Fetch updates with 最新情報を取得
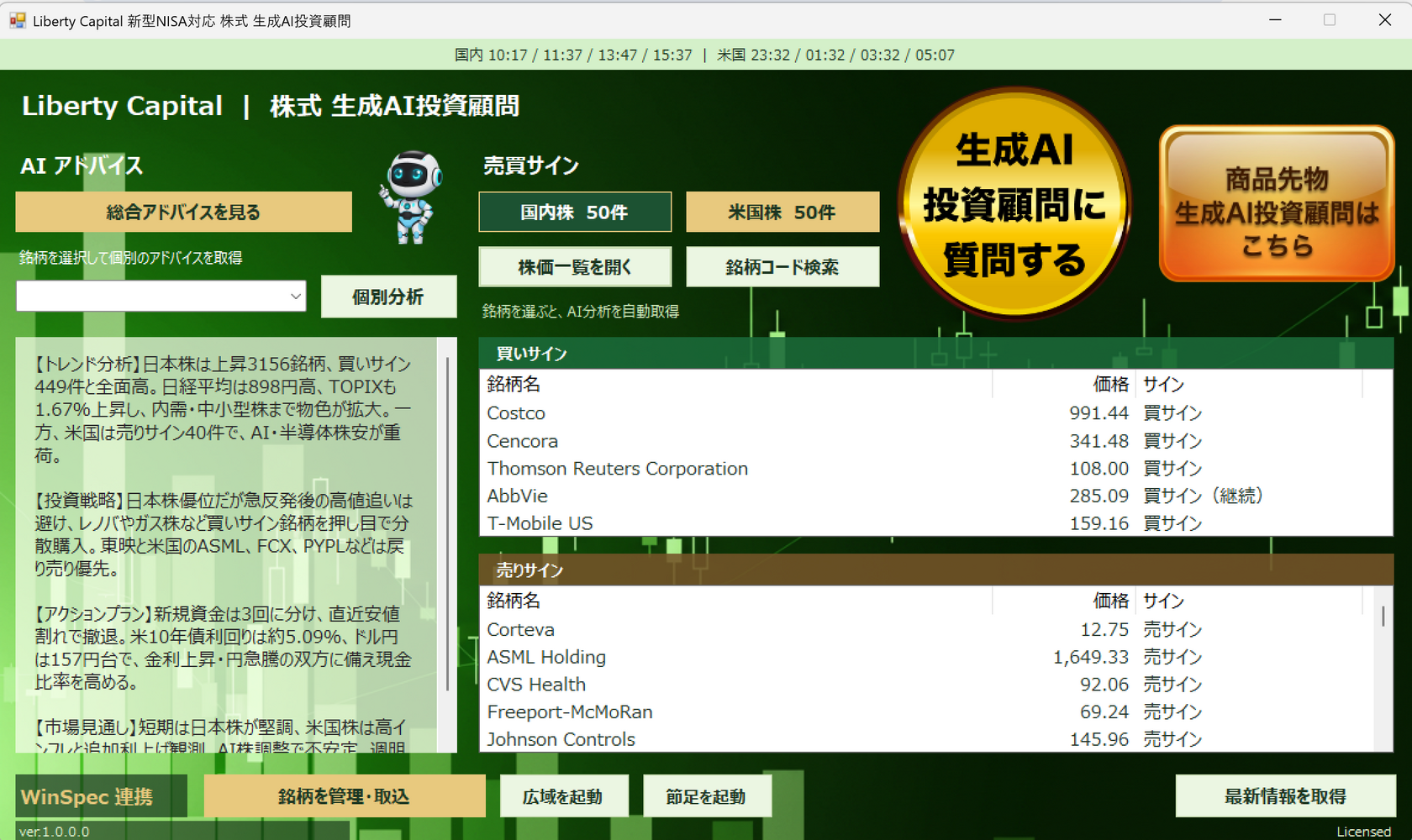Viewport: 1412px width, 840px height. [x=1285, y=795]
